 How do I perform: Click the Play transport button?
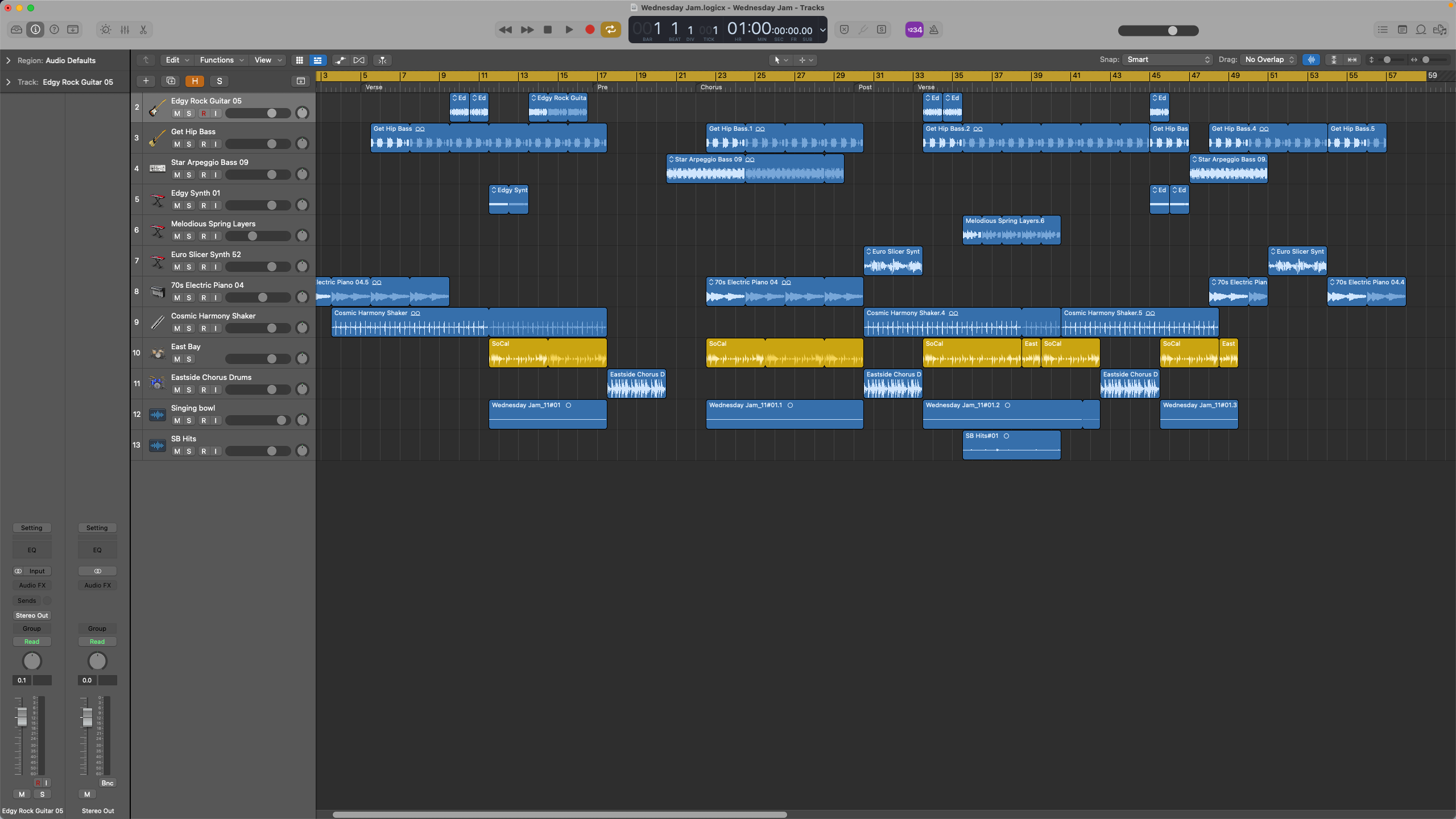pos(569,30)
